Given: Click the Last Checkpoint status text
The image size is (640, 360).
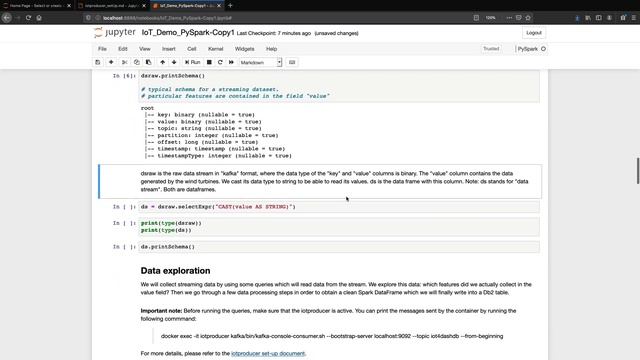Looking at the screenshot, I should [x=273, y=33].
